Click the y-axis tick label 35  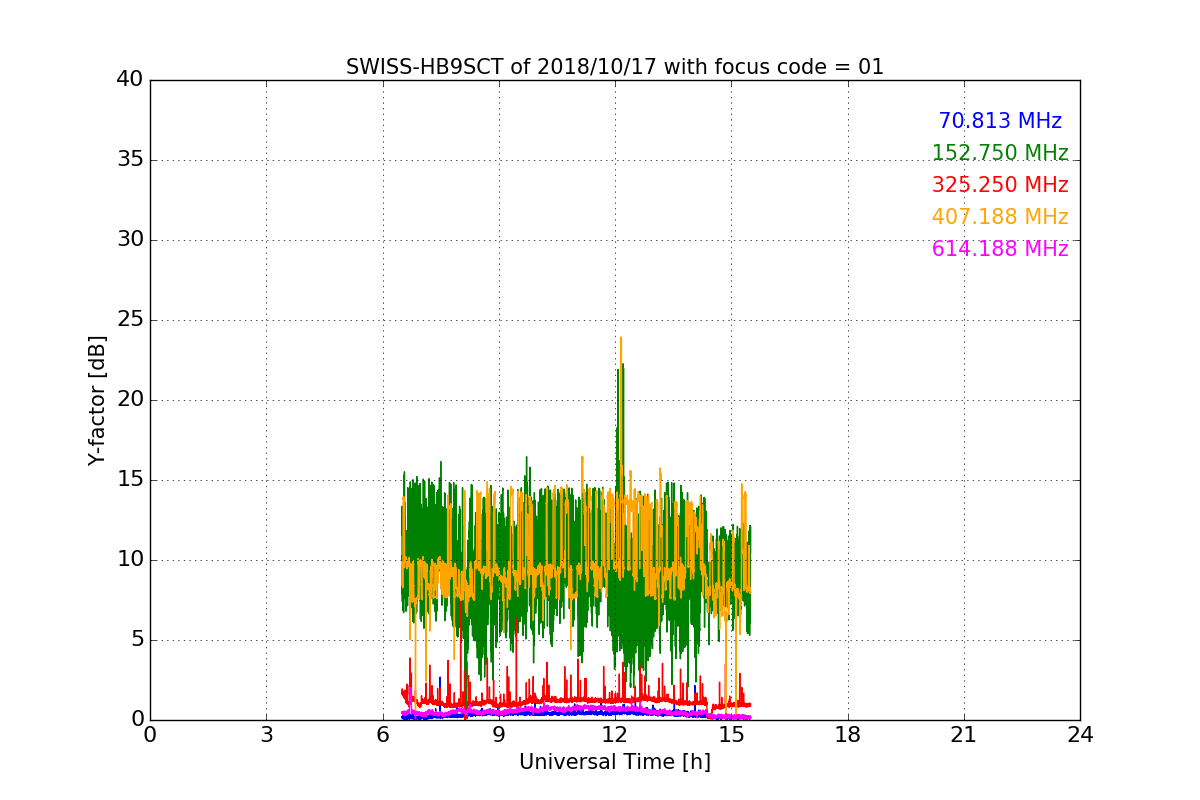[130, 160]
